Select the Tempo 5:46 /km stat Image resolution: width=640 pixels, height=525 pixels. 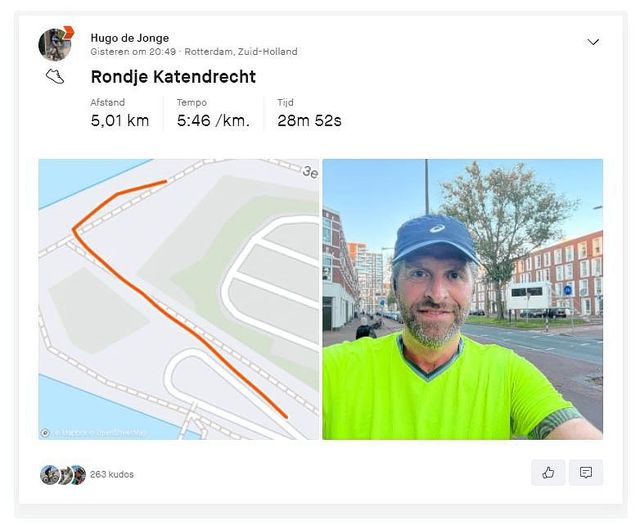[213, 113]
